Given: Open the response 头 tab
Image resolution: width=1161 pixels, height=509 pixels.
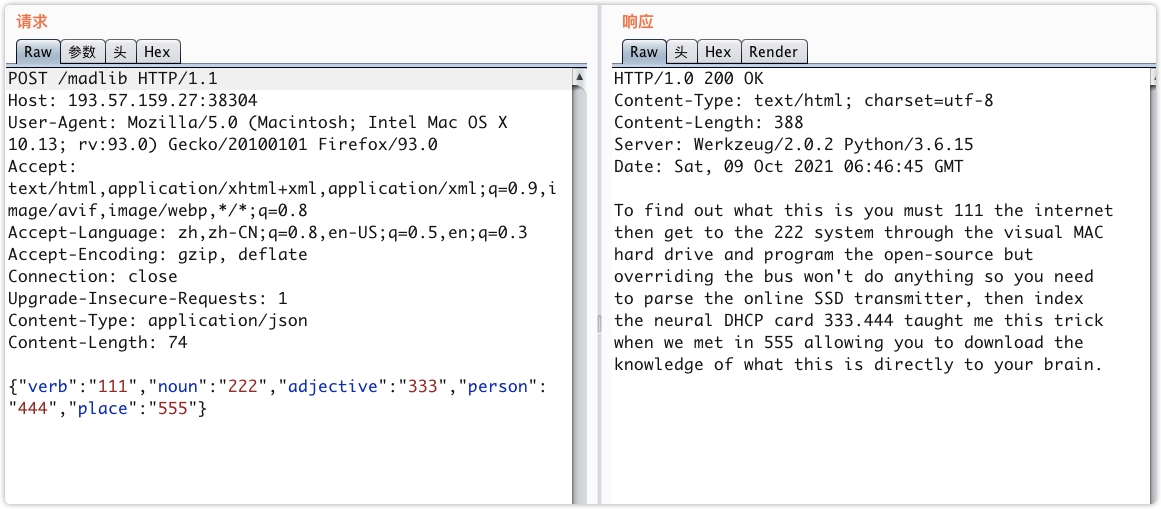Looking at the screenshot, I should [681, 52].
